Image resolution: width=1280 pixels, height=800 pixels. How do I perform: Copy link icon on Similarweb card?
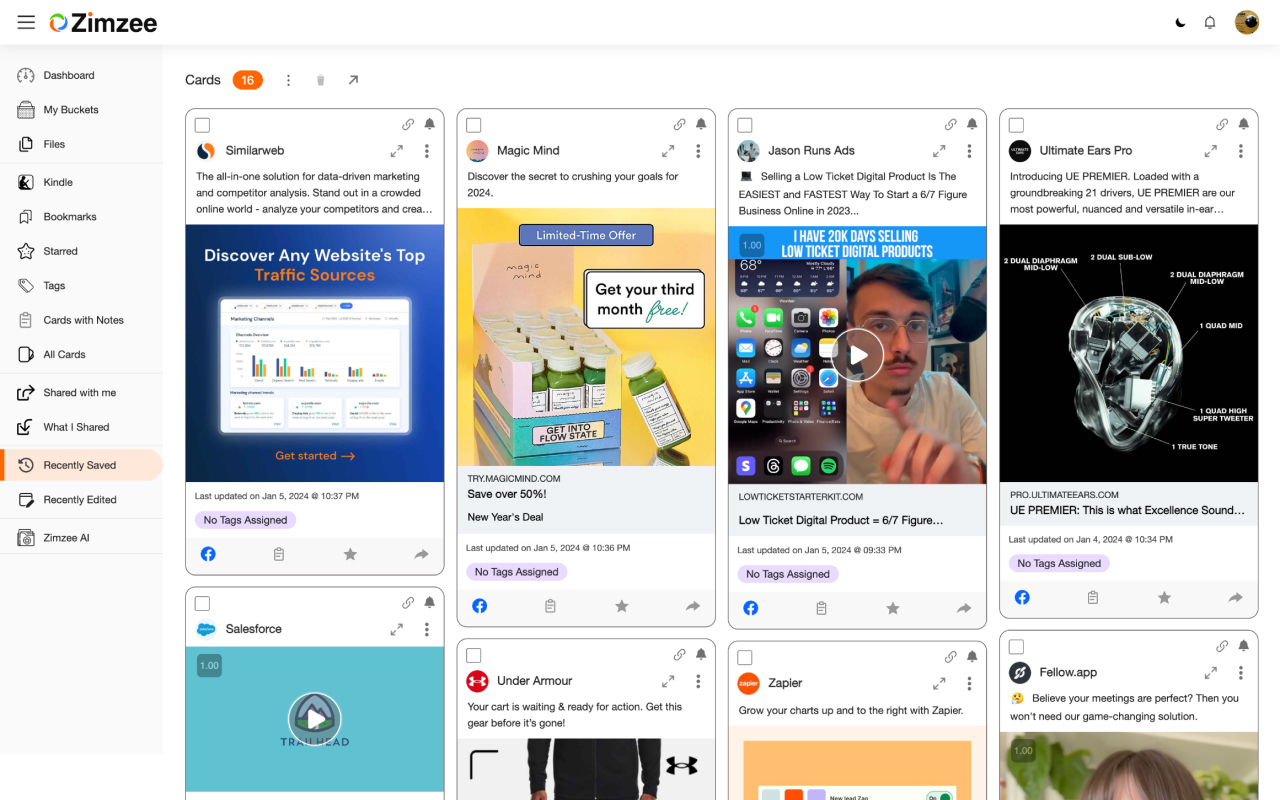click(408, 125)
